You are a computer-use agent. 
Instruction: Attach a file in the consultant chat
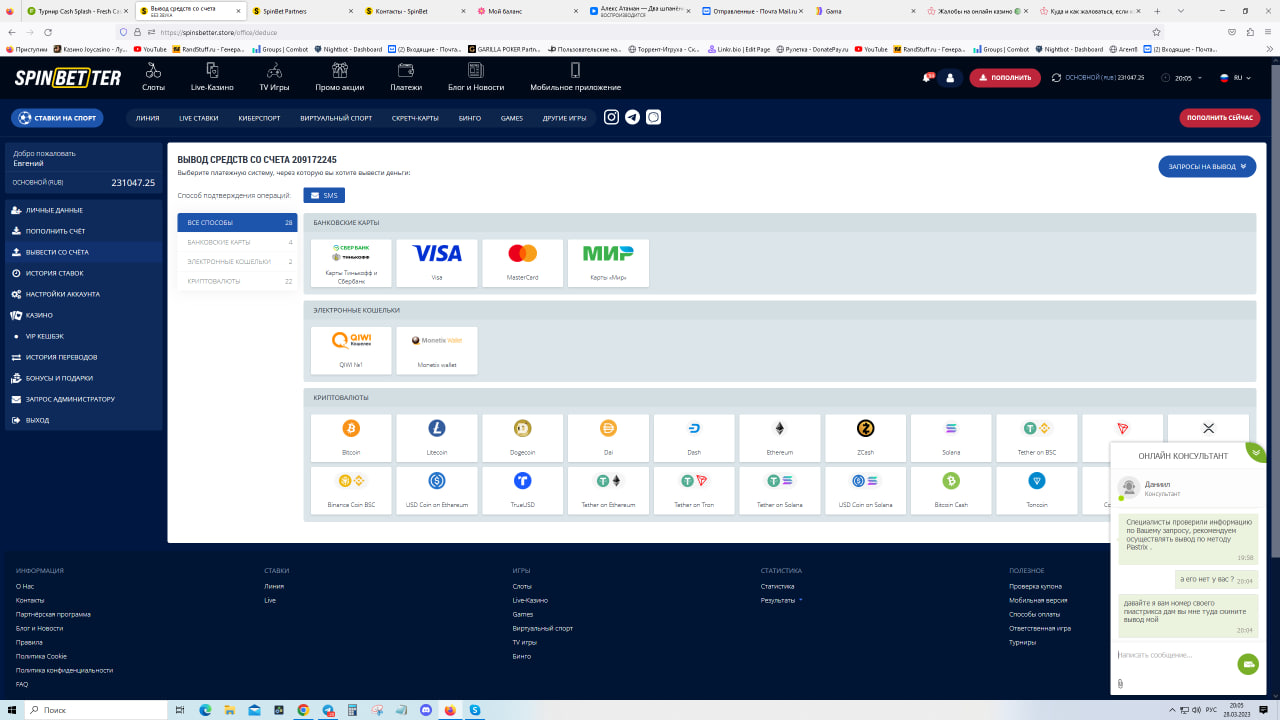tap(1120, 684)
